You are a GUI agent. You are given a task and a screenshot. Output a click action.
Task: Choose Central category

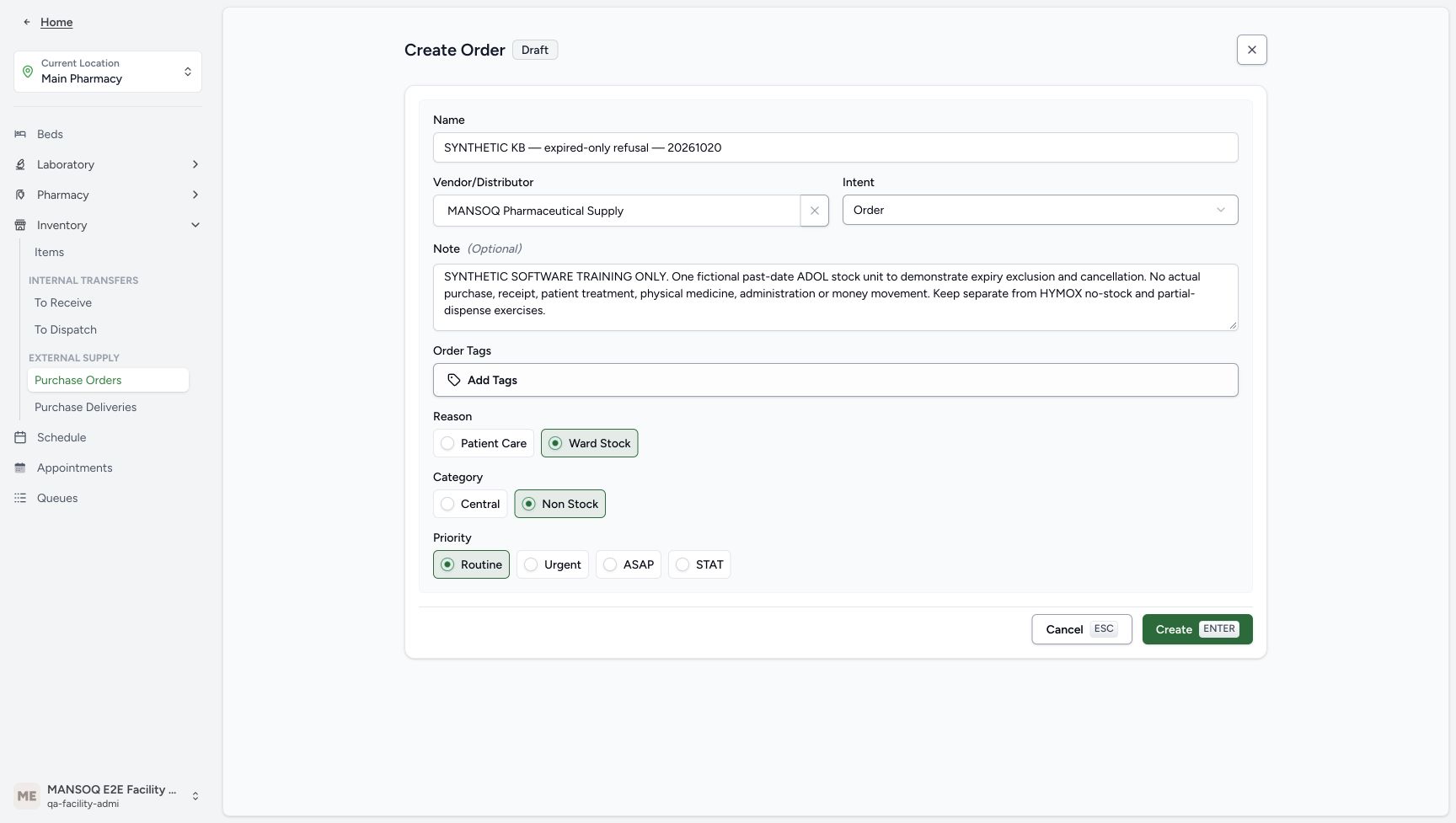(x=470, y=504)
